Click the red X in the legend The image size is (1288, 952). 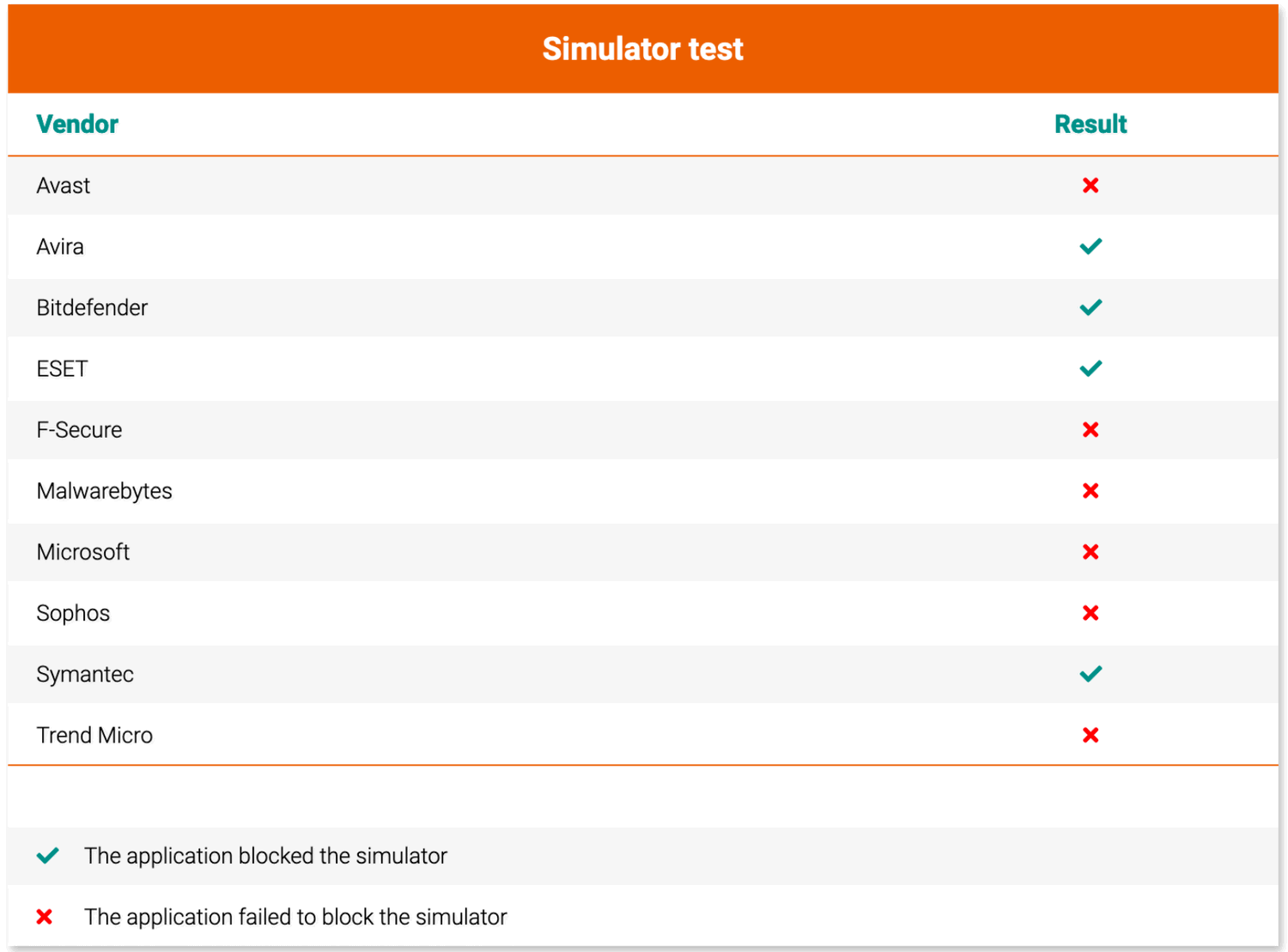(45, 917)
